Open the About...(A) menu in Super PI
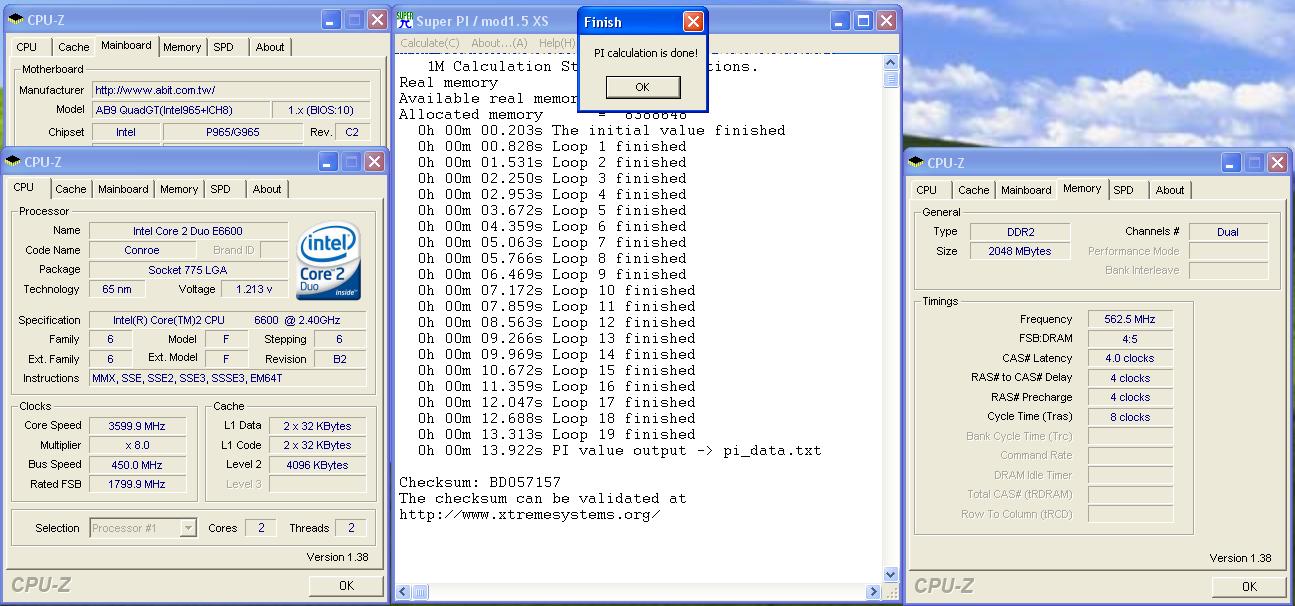 (499, 43)
